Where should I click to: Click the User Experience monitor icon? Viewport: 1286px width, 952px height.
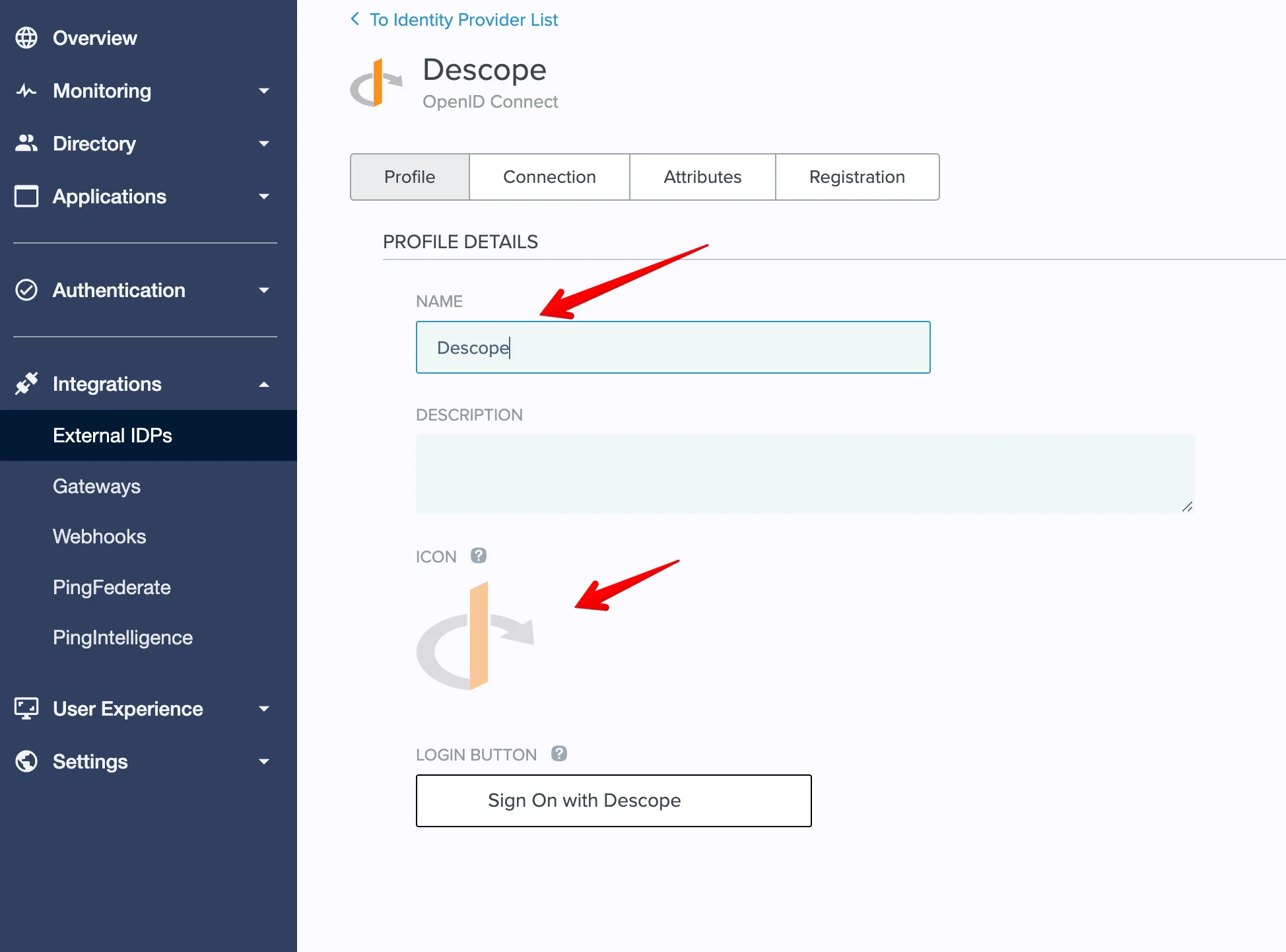[26, 708]
